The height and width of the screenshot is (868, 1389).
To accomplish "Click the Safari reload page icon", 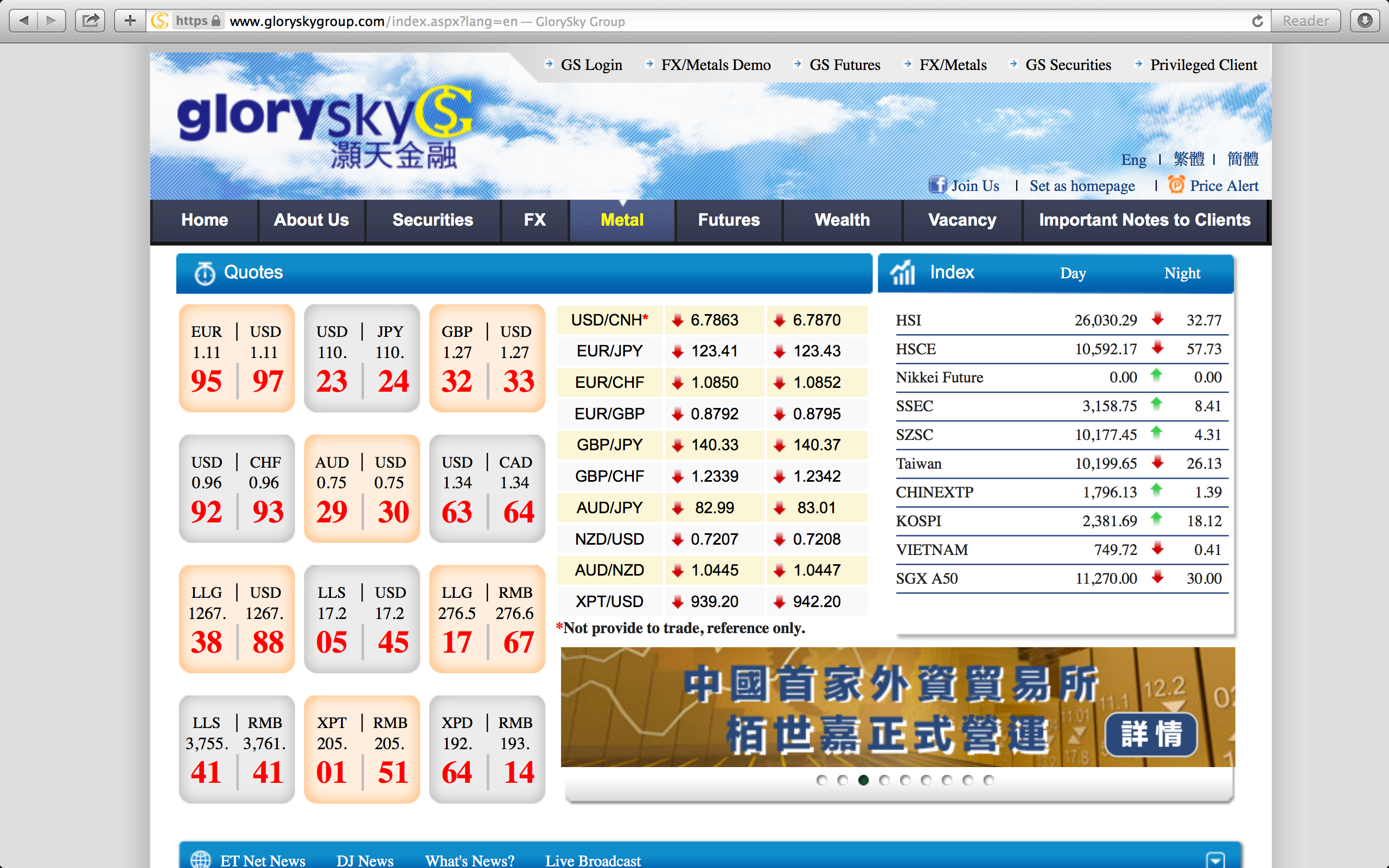I will 1257,21.
